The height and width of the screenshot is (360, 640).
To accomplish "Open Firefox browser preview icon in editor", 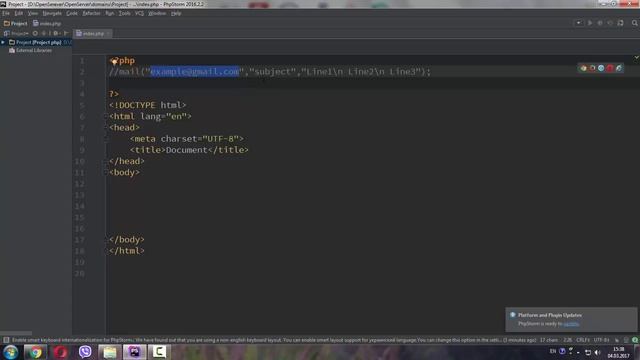I will coord(592,68).
